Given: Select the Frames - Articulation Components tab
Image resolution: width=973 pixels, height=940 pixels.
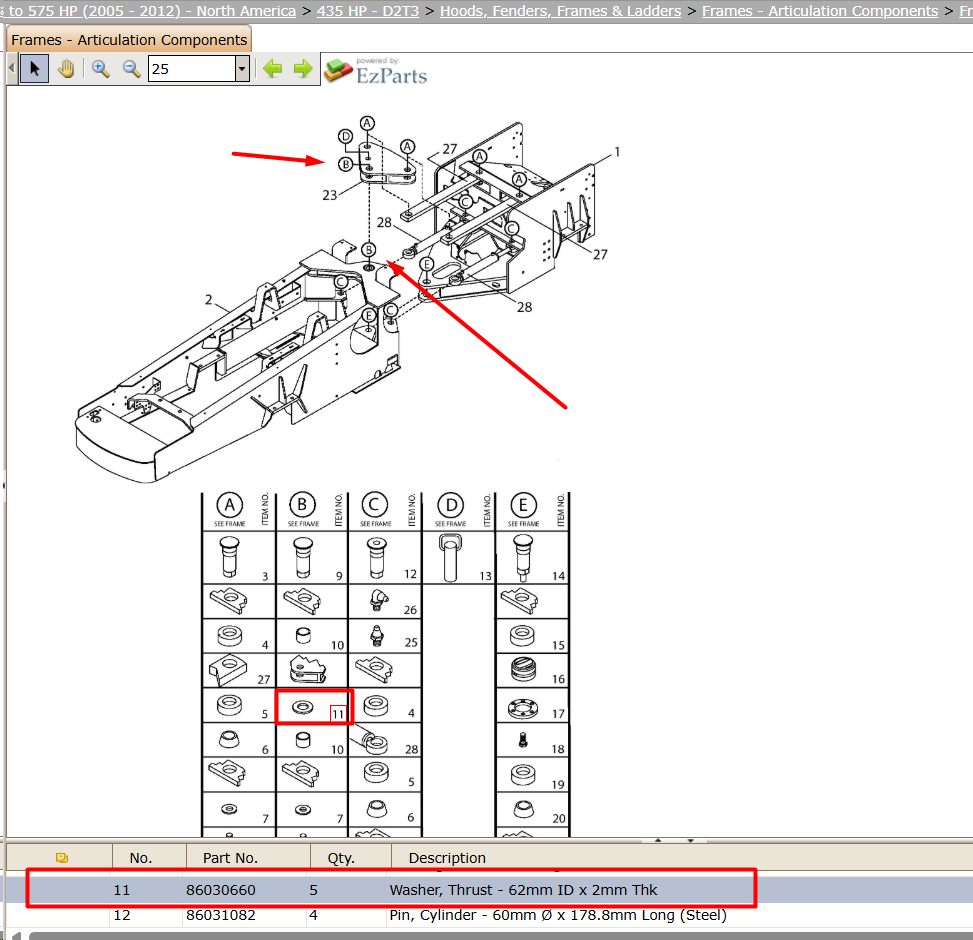Looking at the screenshot, I should point(129,40).
